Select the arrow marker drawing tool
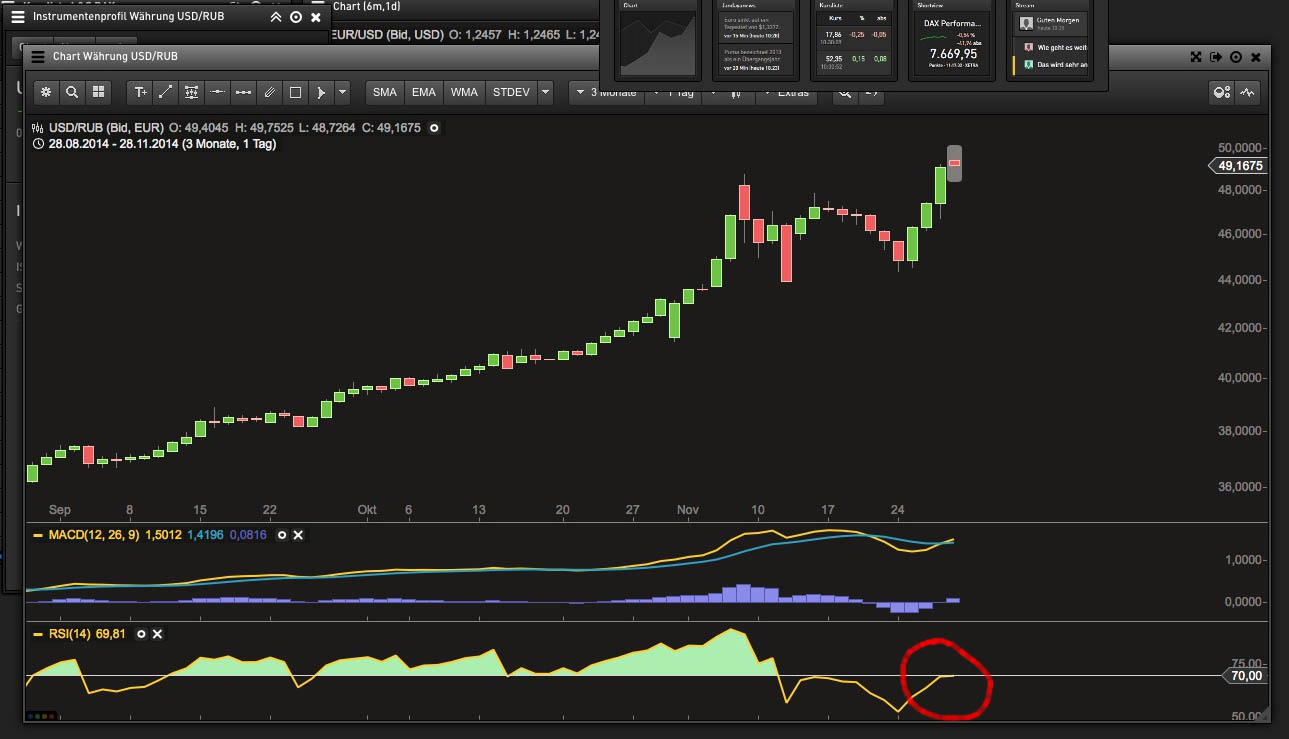 click(x=321, y=92)
